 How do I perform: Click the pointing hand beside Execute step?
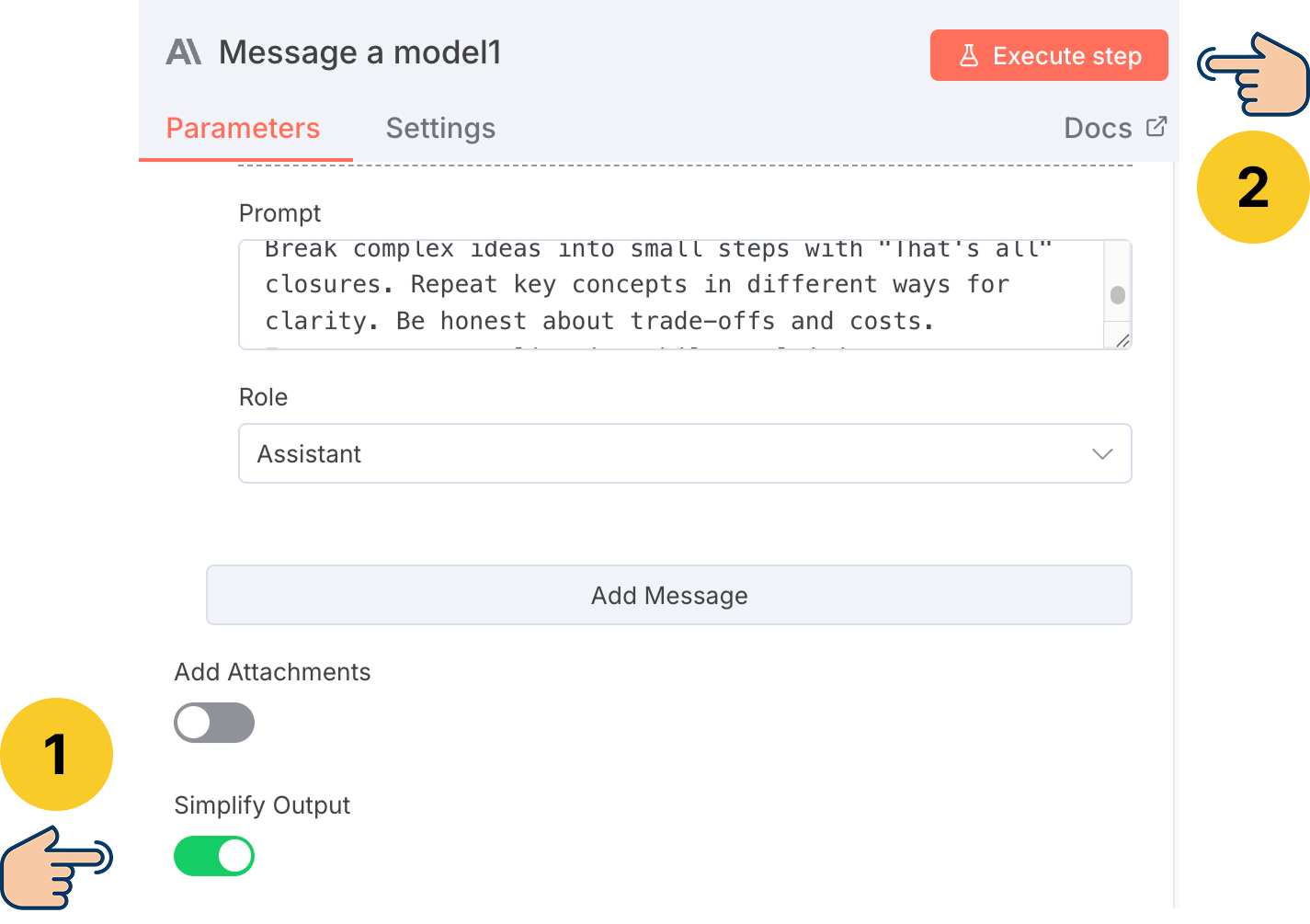(x=1254, y=75)
